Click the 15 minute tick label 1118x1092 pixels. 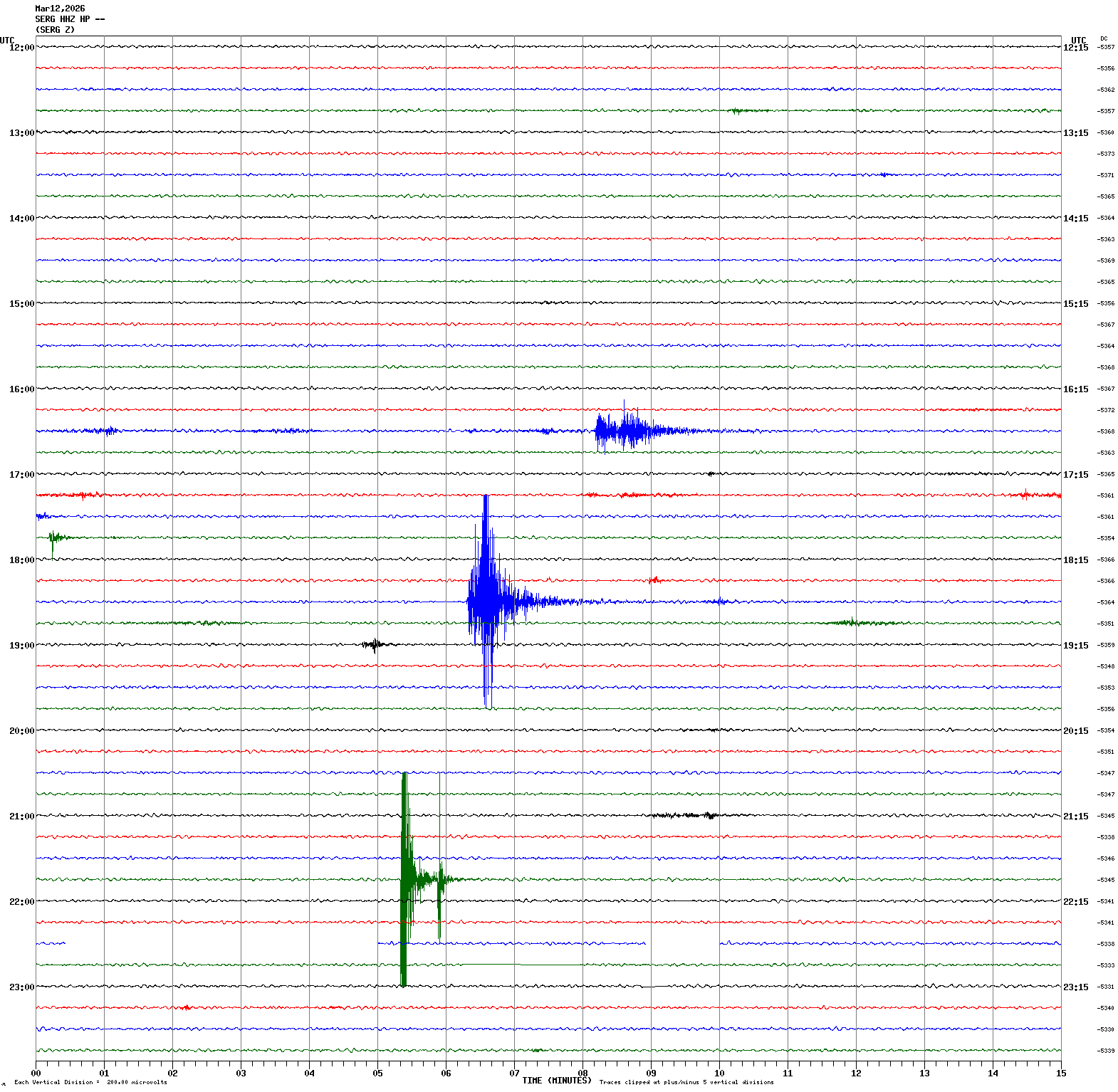[1060, 1073]
